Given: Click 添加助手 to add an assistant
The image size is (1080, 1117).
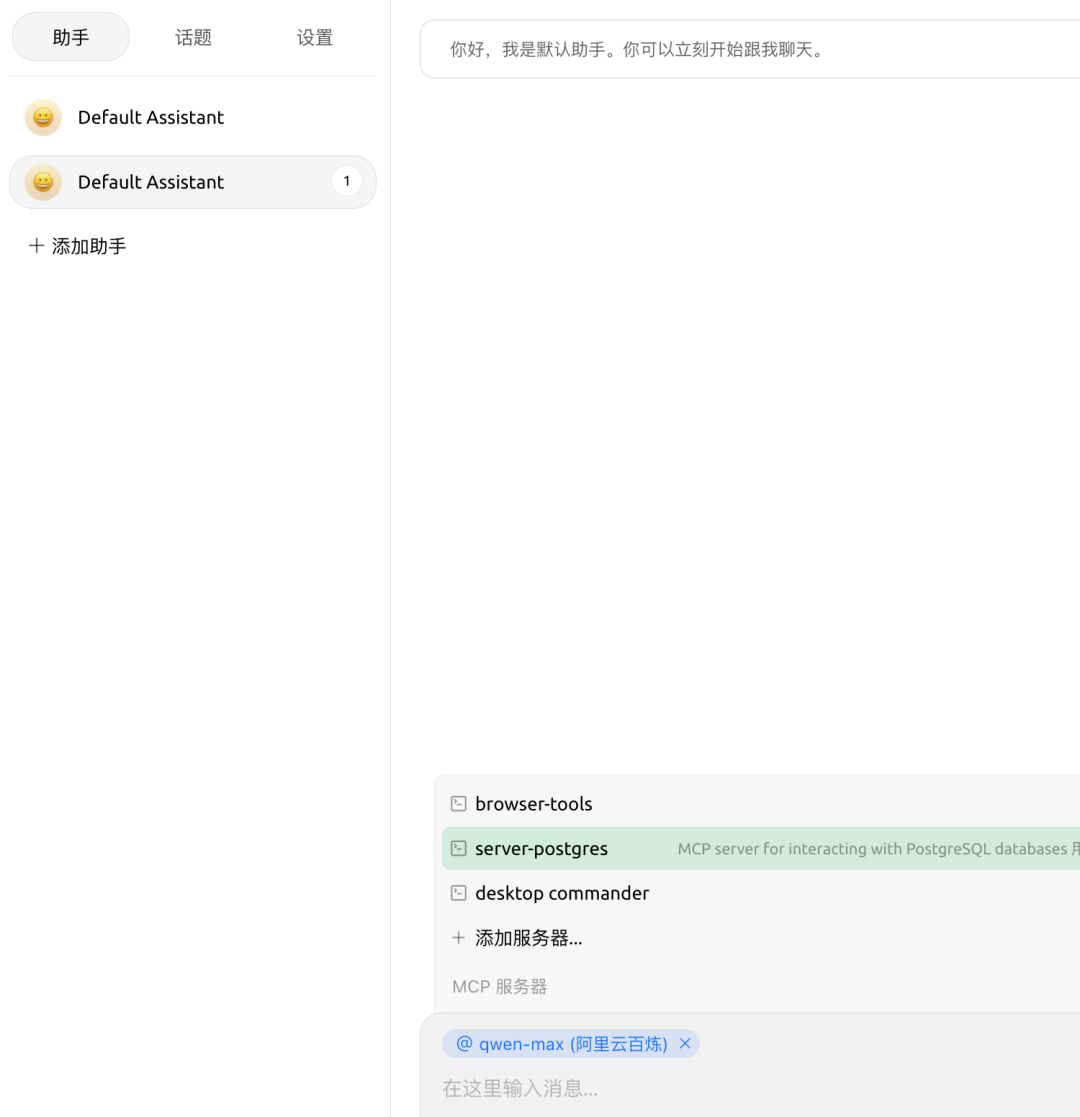Looking at the screenshot, I should [88, 246].
